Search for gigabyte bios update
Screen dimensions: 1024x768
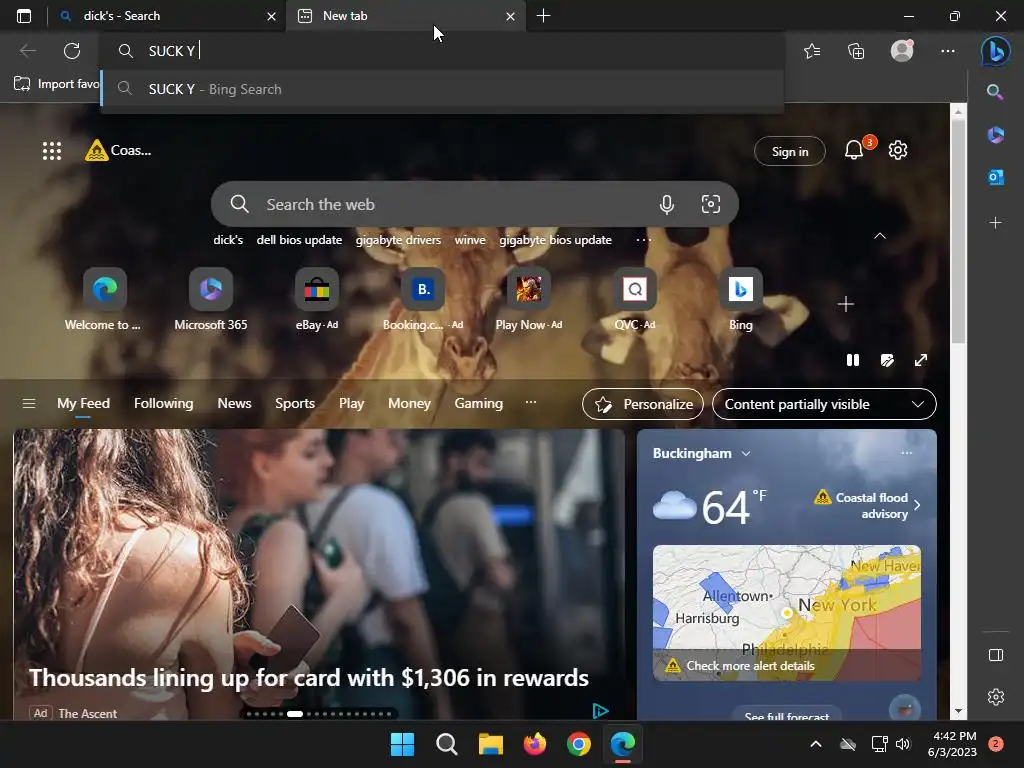point(556,240)
